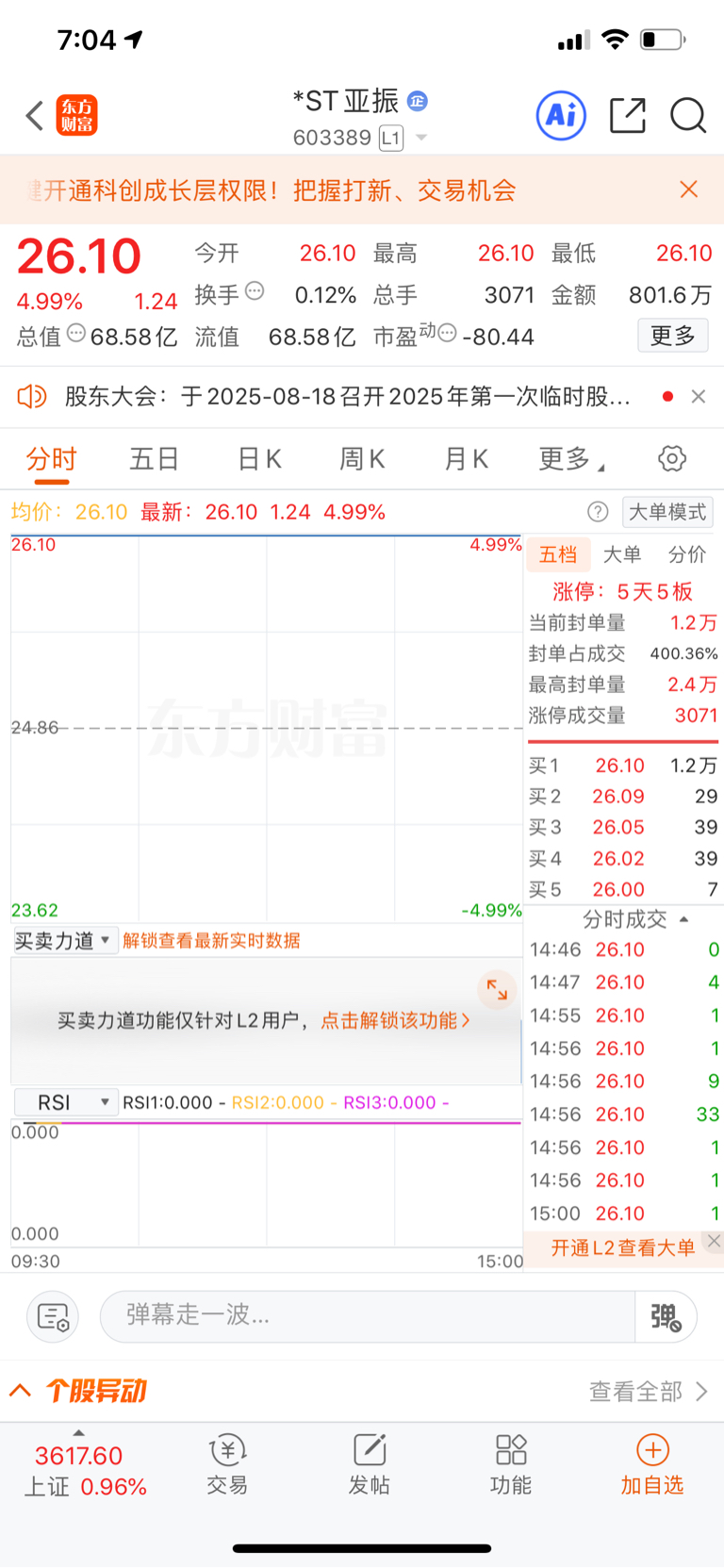The height and width of the screenshot is (1568, 724).
Task: Toggle the 弹 danmaku switch icon
Action: coord(666,1316)
